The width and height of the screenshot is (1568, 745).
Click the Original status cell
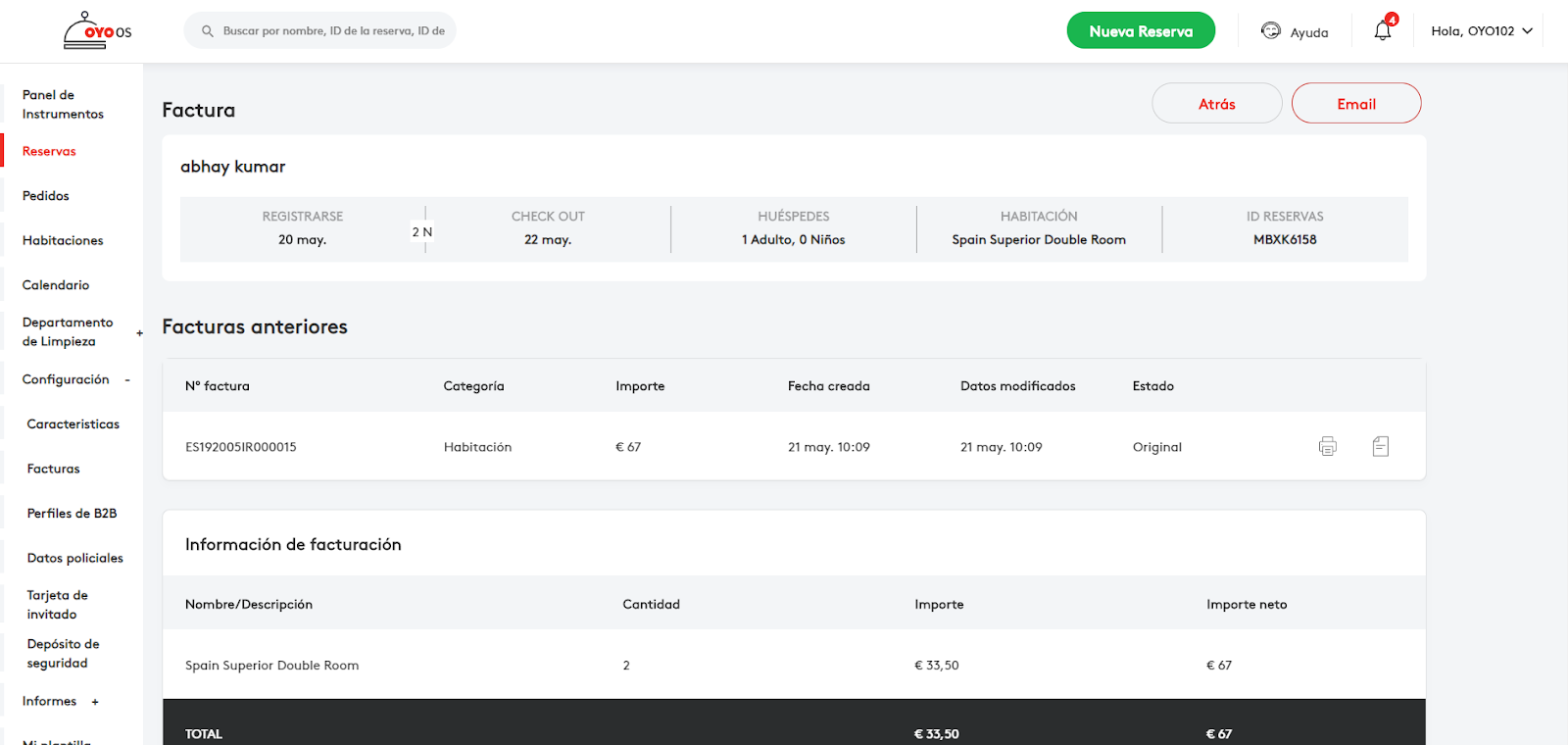(1157, 447)
